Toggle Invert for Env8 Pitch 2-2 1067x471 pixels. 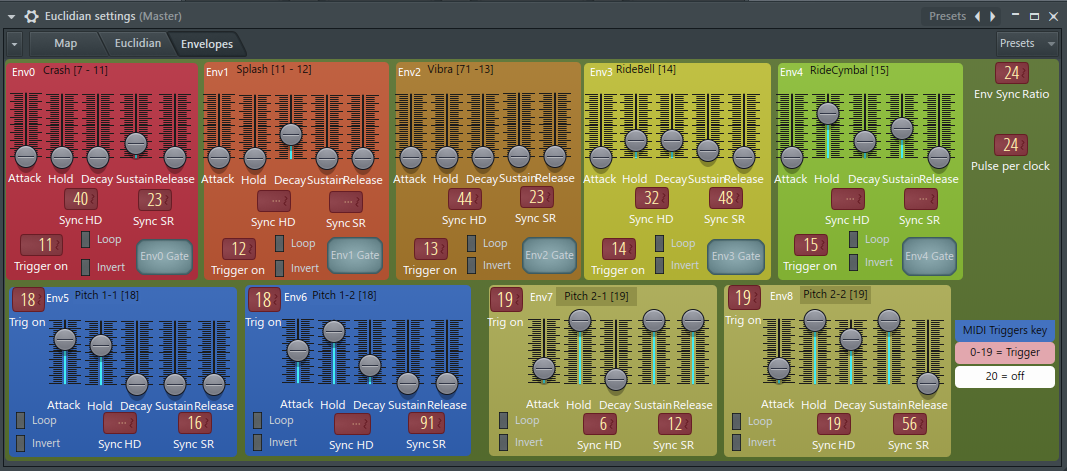(736, 443)
